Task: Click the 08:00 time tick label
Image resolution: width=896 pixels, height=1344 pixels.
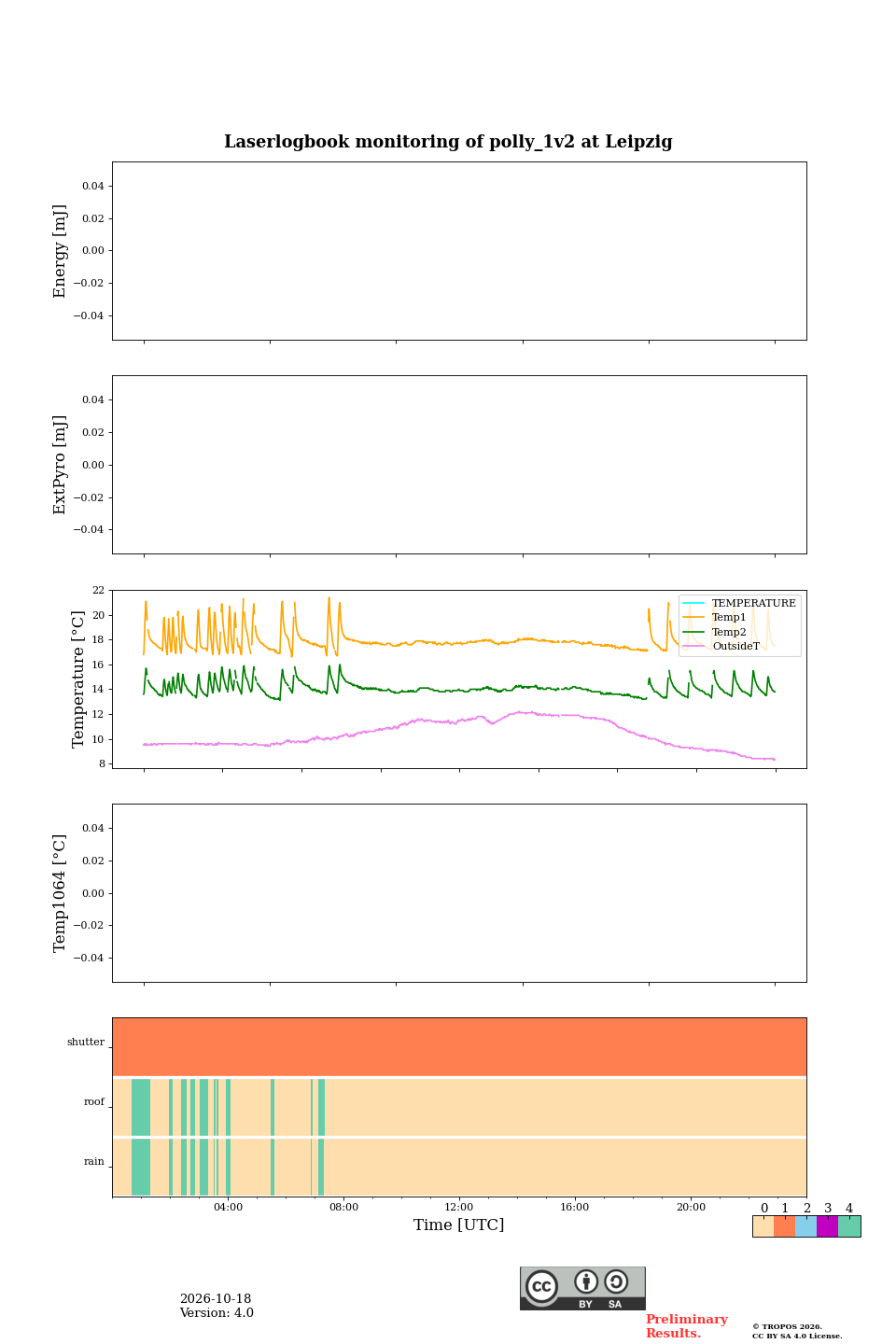Action: [343, 1208]
